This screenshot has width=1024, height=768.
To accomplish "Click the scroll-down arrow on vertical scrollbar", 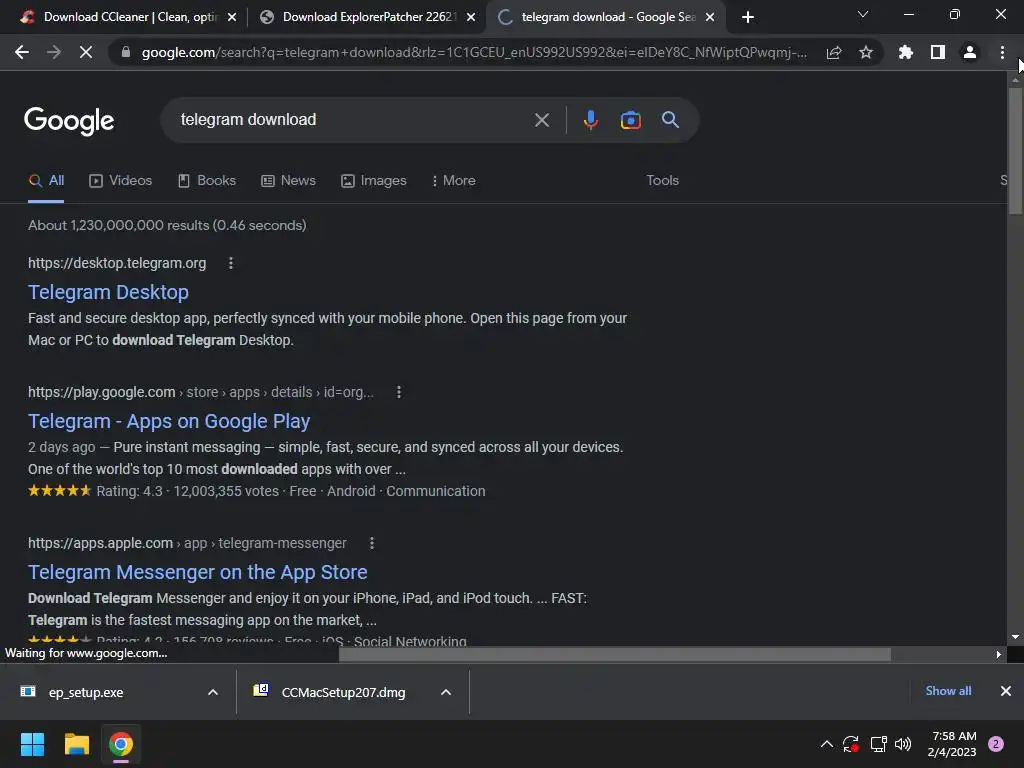I will tap(1015, 637).
